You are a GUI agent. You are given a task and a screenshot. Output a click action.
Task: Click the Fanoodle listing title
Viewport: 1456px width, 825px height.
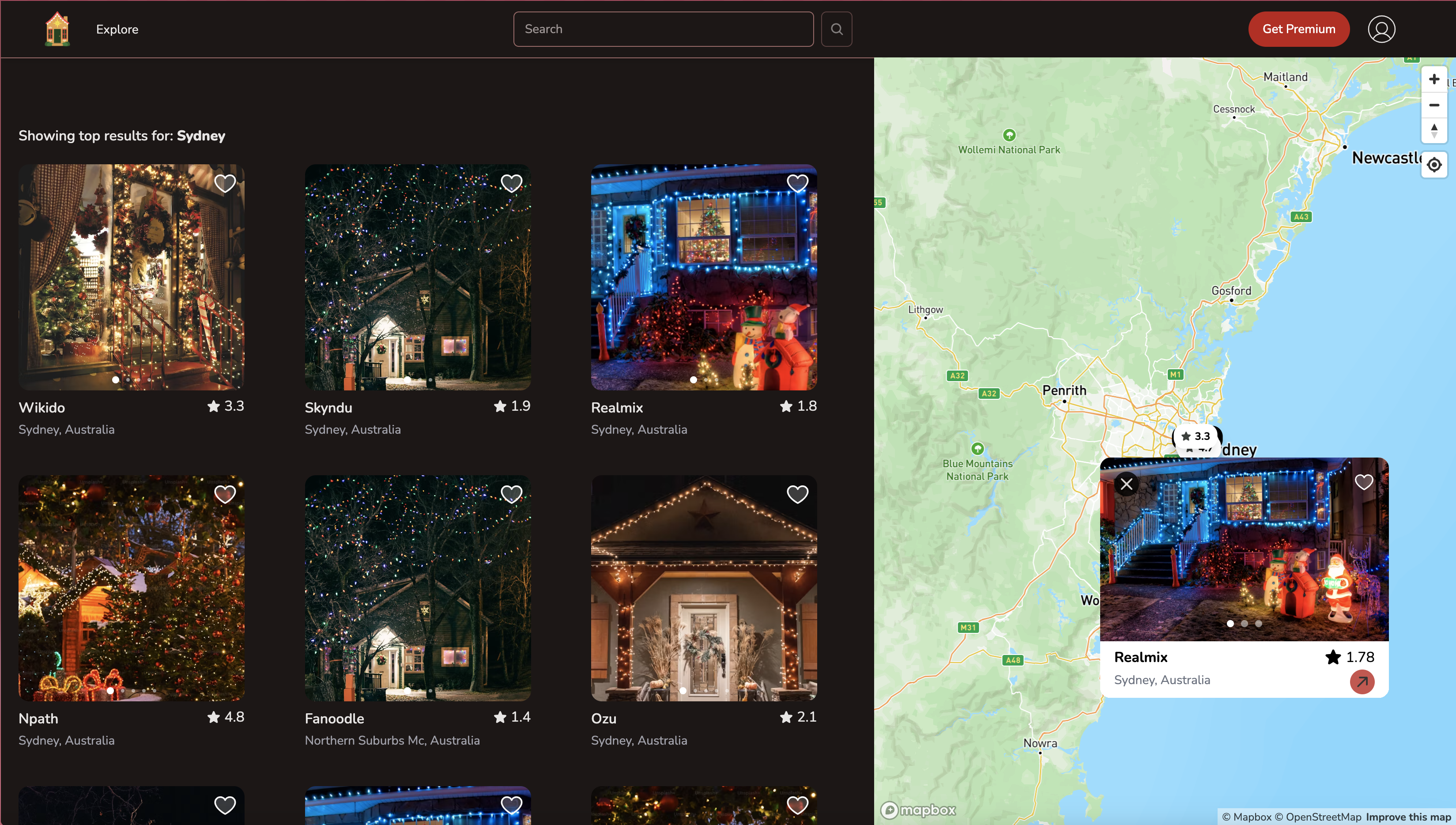click(x=335, y=719)
